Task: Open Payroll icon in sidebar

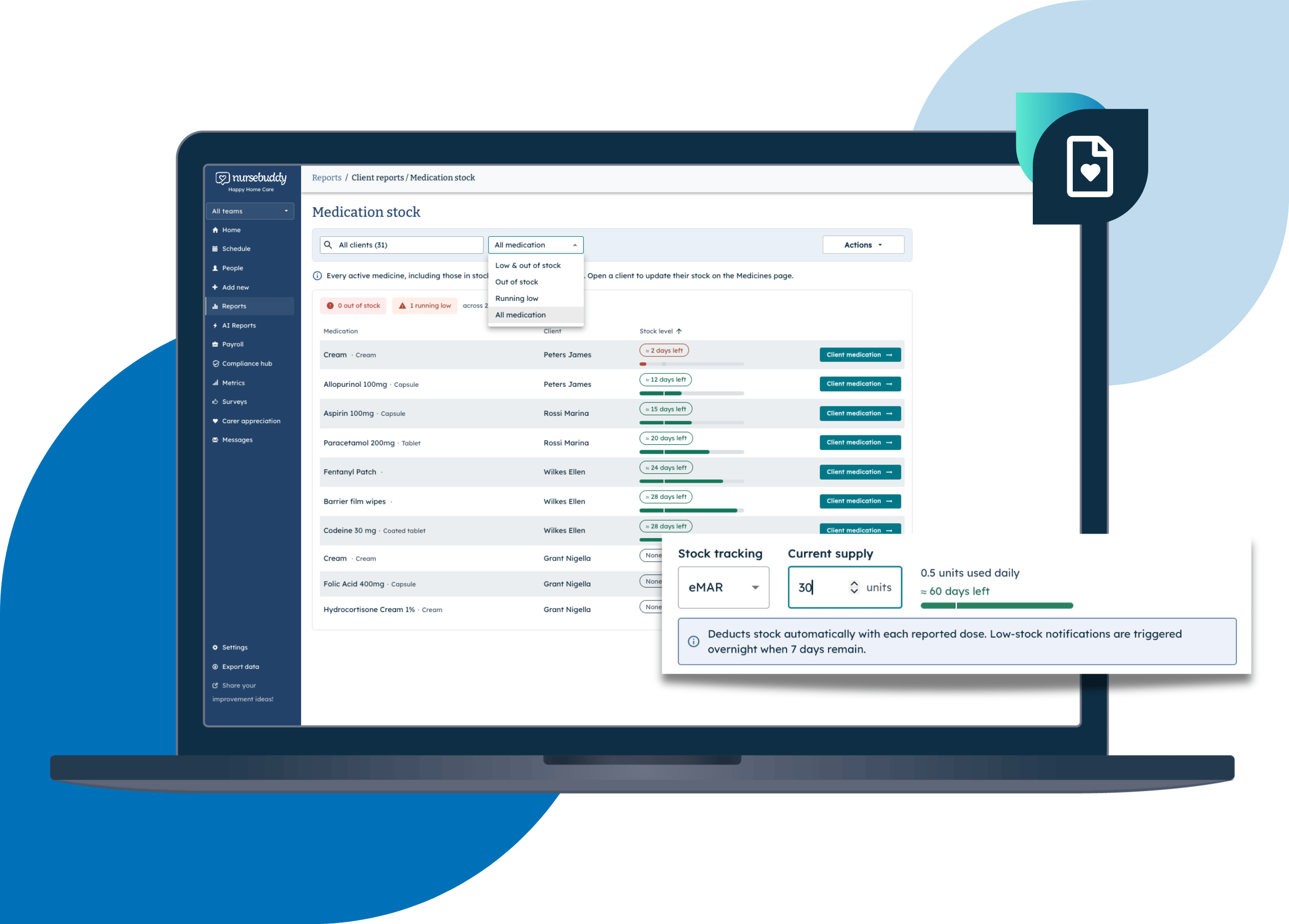Action: (x=215, y=344)
